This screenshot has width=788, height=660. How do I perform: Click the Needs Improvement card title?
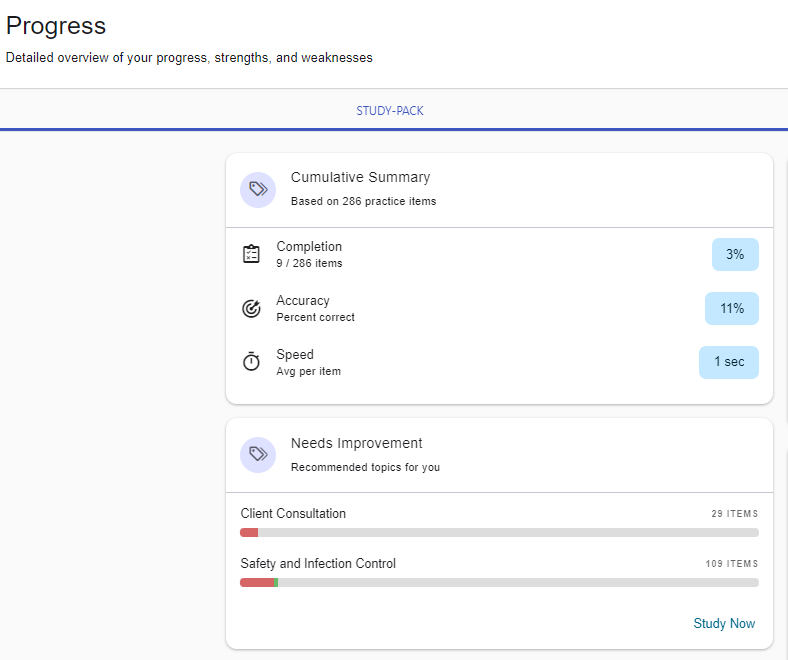coord(356,443)
